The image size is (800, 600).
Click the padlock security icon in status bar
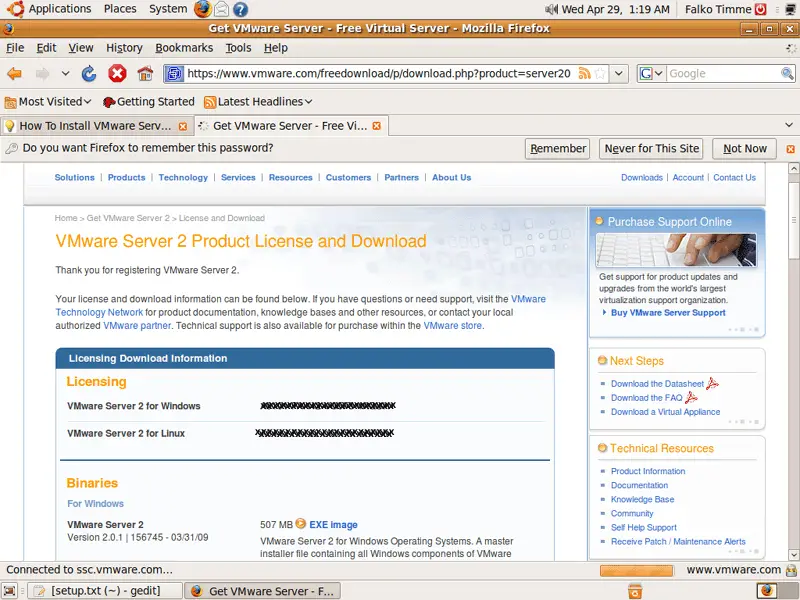click(x=792, y=570)
